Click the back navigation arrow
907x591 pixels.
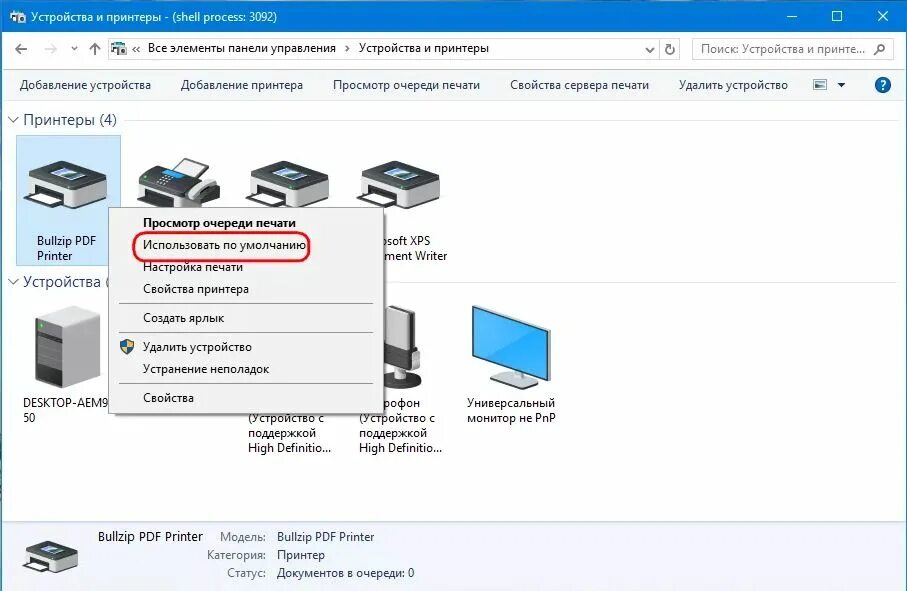coord(20,47)
